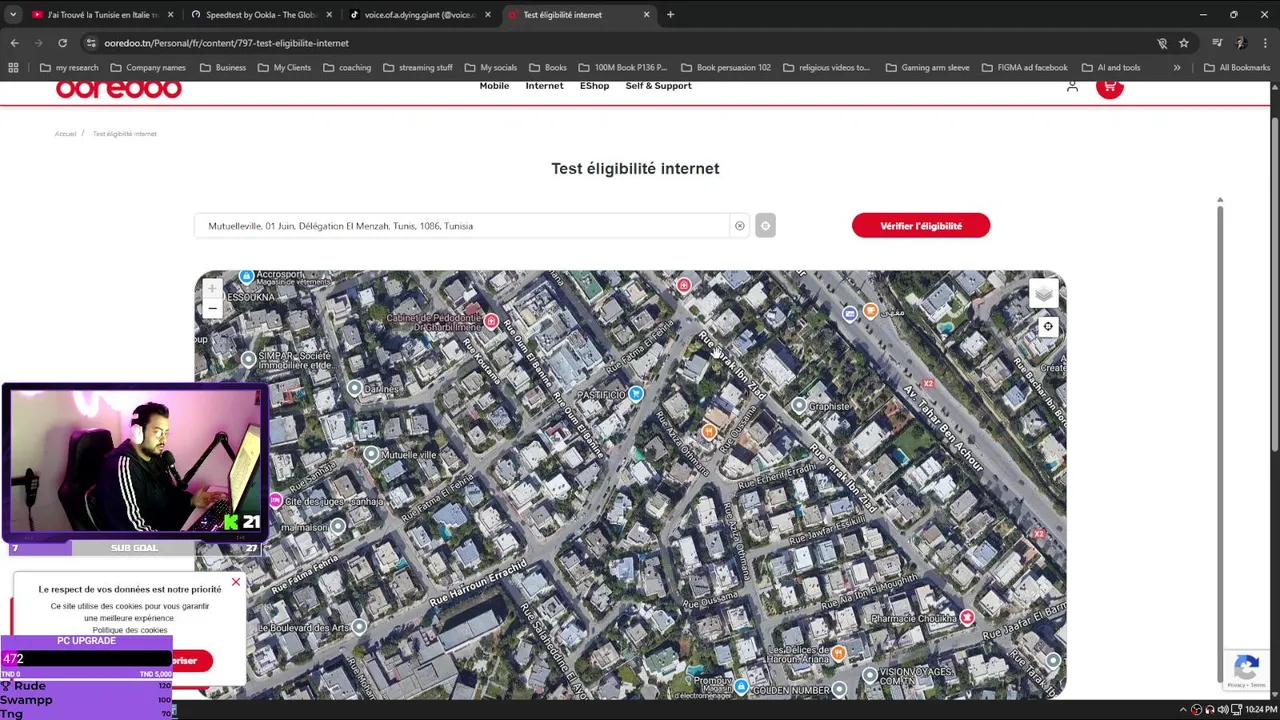The width and height of the screenshot is (1280, 720).
Task: Click the SIMPAR Societe Immobiliere marker
Action: click(249, 359)
